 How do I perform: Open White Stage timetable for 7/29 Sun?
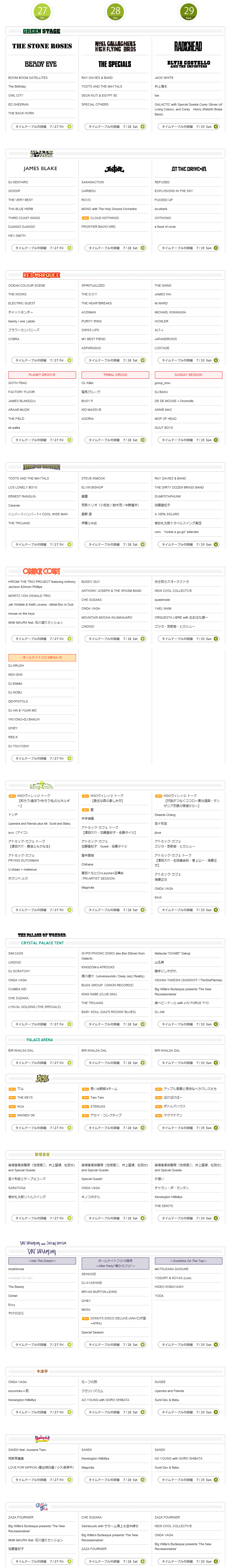pyautogui.click(x=189, y=248)
